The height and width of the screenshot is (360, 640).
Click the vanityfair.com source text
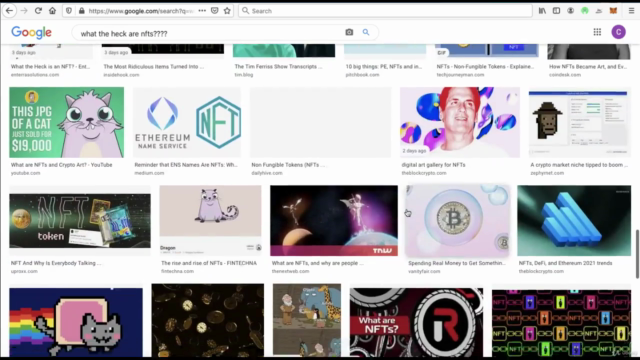[424, 271]
